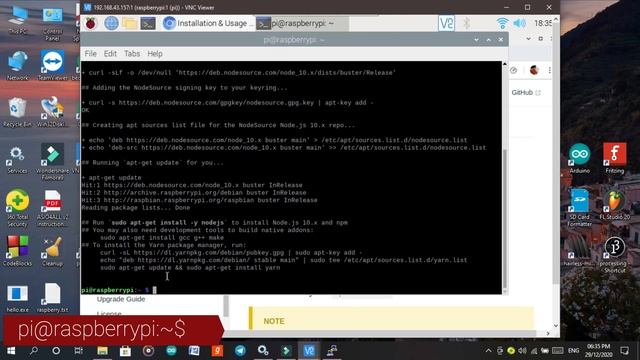Viewport: 640px width, 360px height.
Task: Show hidden tray icons chevron
Action: tap(488, 351)
